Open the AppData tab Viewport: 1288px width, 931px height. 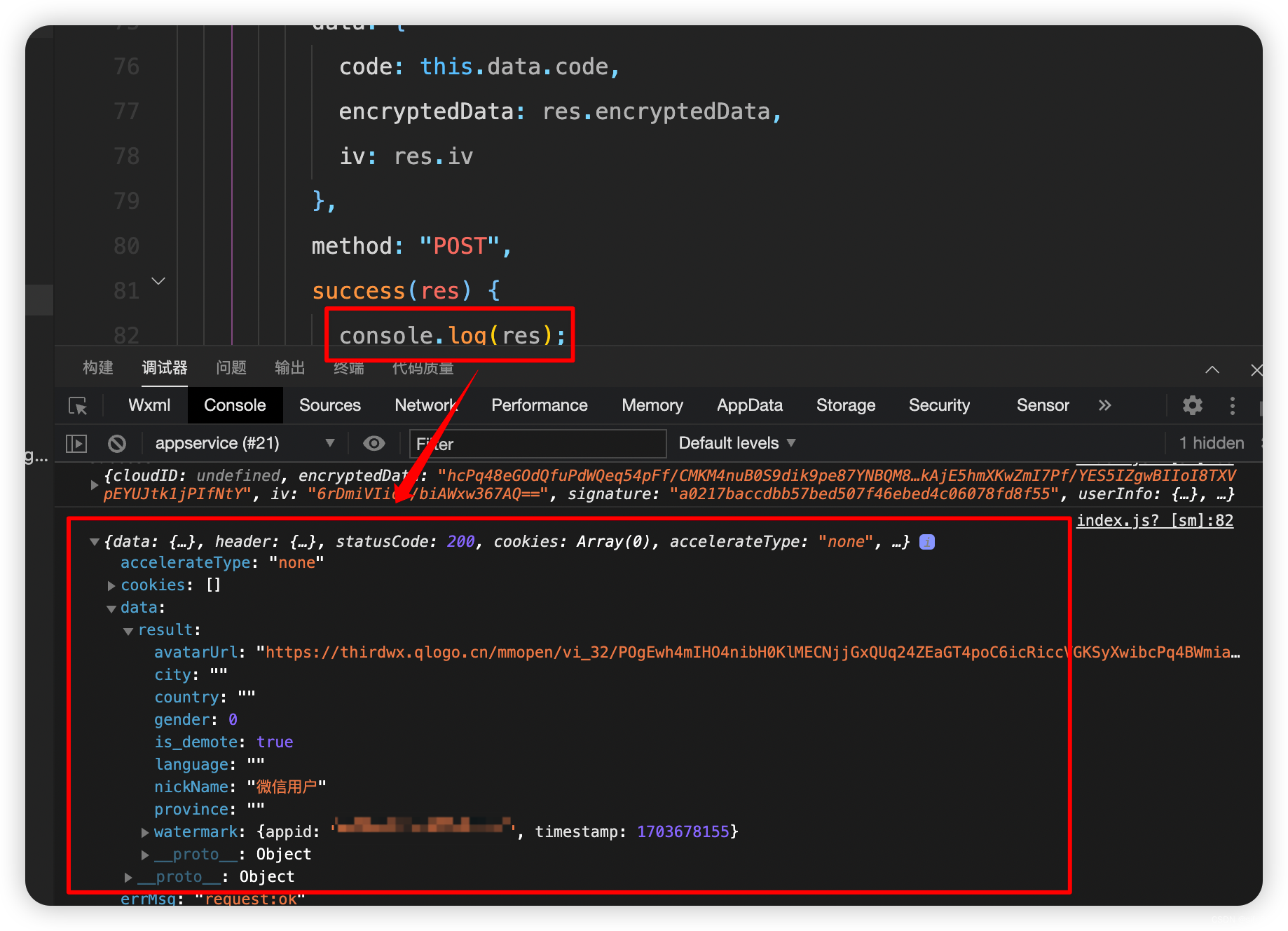point(750,405)
